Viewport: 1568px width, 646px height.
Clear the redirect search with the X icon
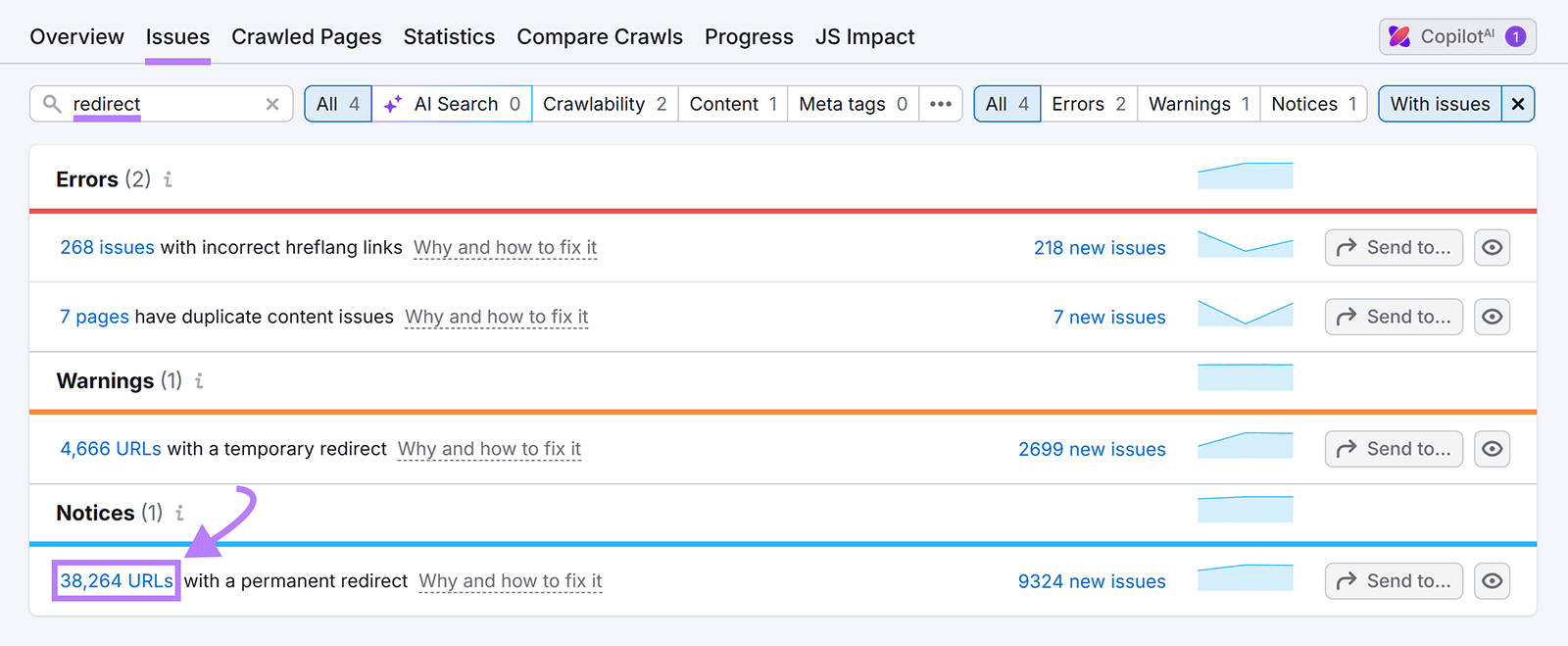[x=271, y=103]
